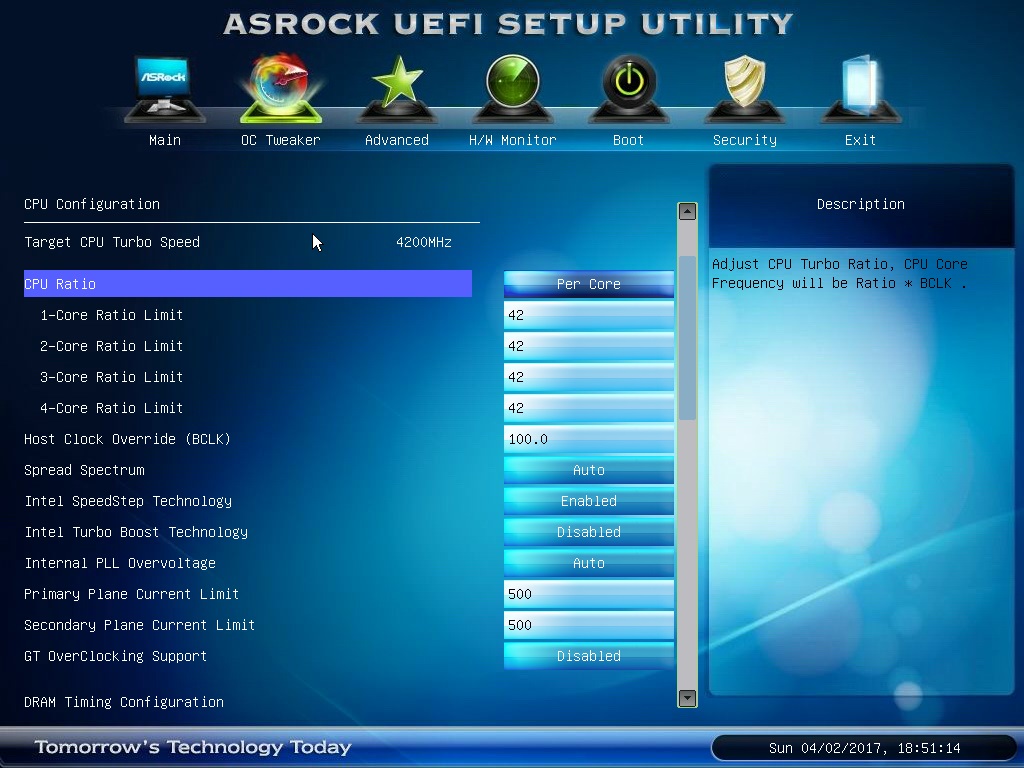Click the vertical scrollbar thumb

[687, 338]
